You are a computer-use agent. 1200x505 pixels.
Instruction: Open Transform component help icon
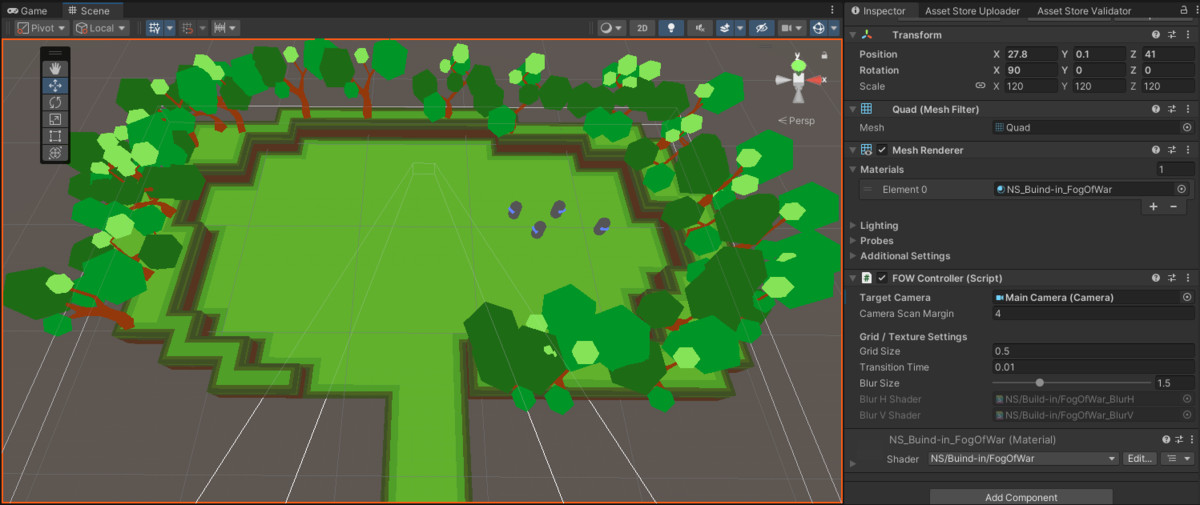1156,35
